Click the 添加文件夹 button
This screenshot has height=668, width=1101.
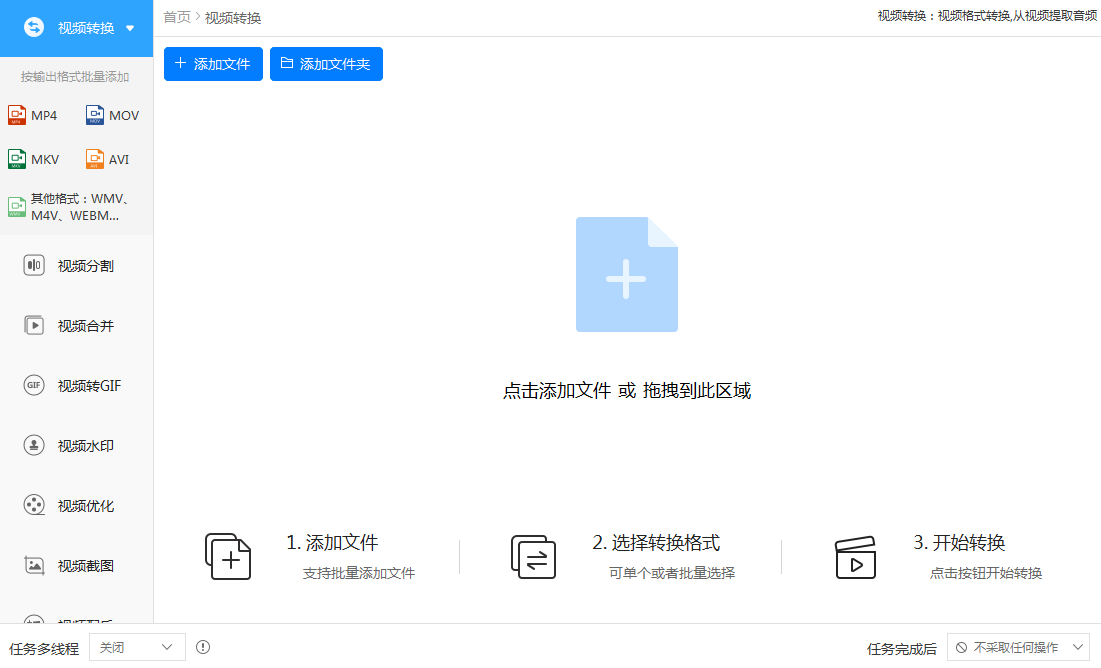point(327,64)
